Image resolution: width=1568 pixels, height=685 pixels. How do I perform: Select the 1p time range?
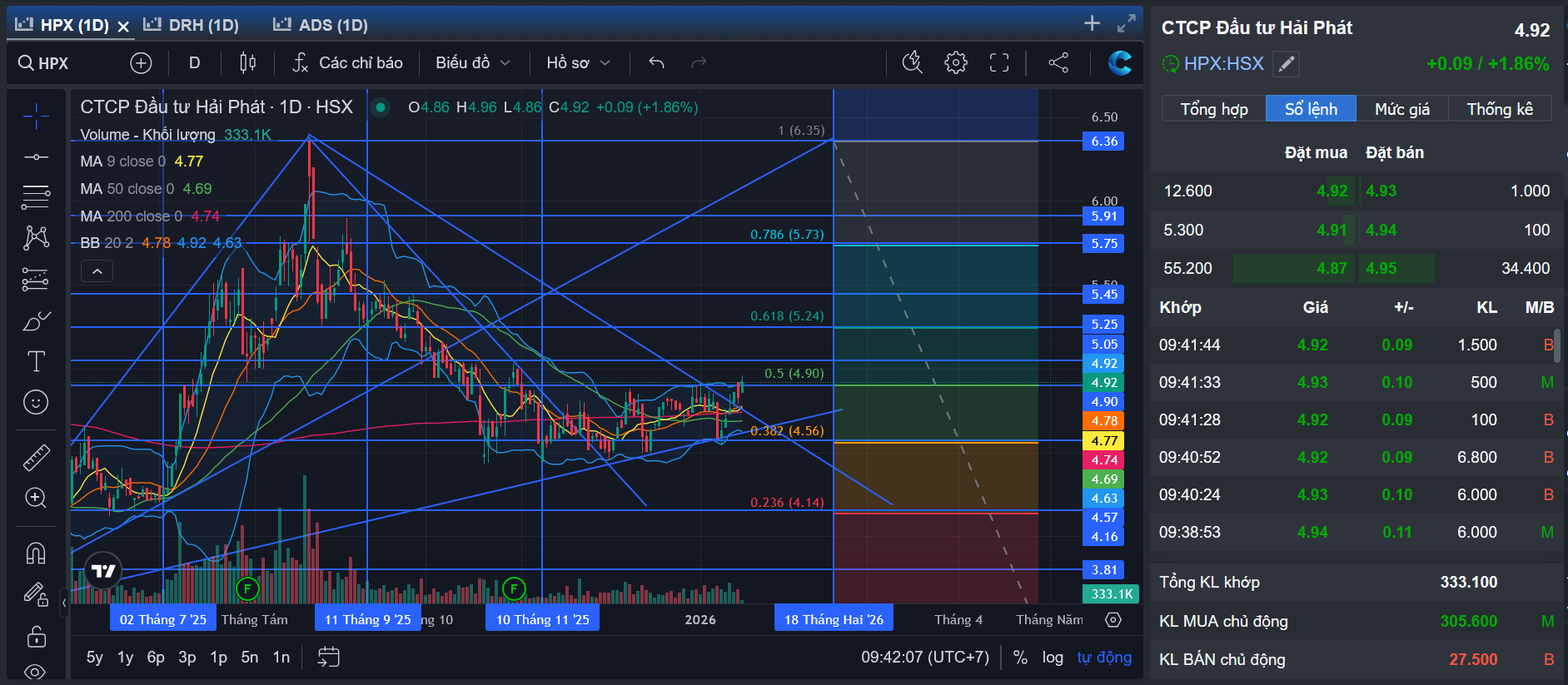(x=219, y=658)
